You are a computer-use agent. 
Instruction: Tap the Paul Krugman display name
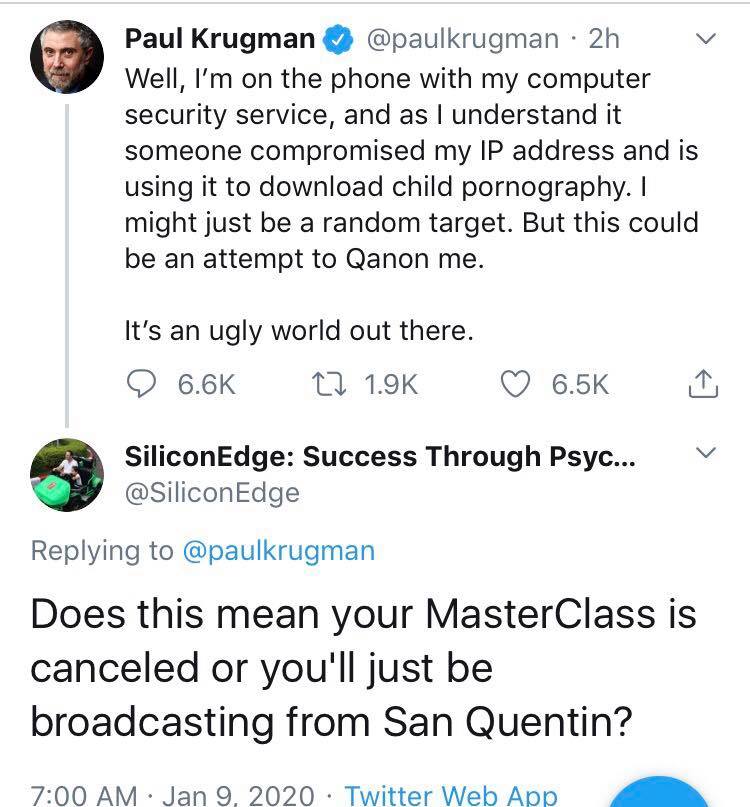click(x=220, y=39)
